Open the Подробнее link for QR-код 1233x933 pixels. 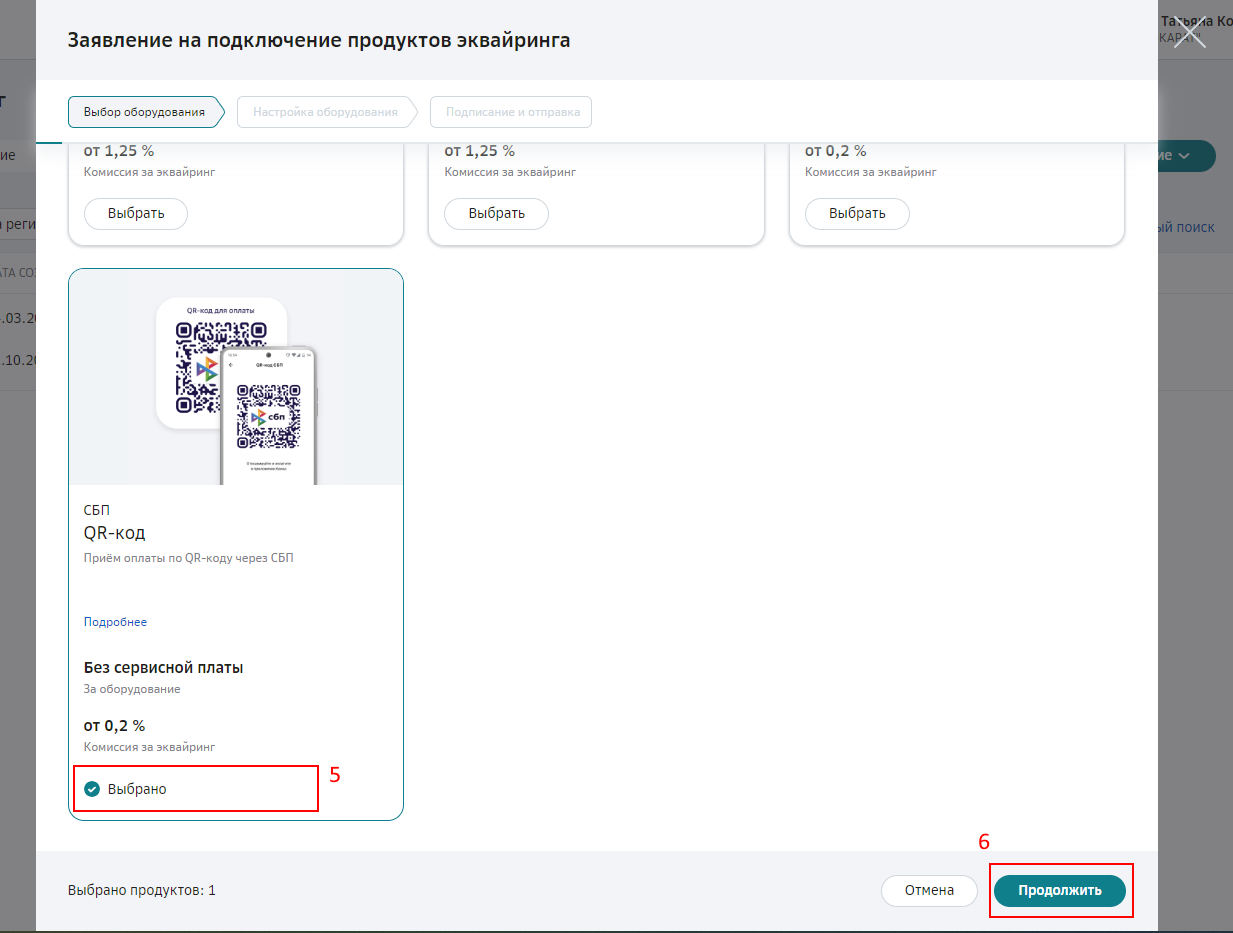[x=115, y=622]
